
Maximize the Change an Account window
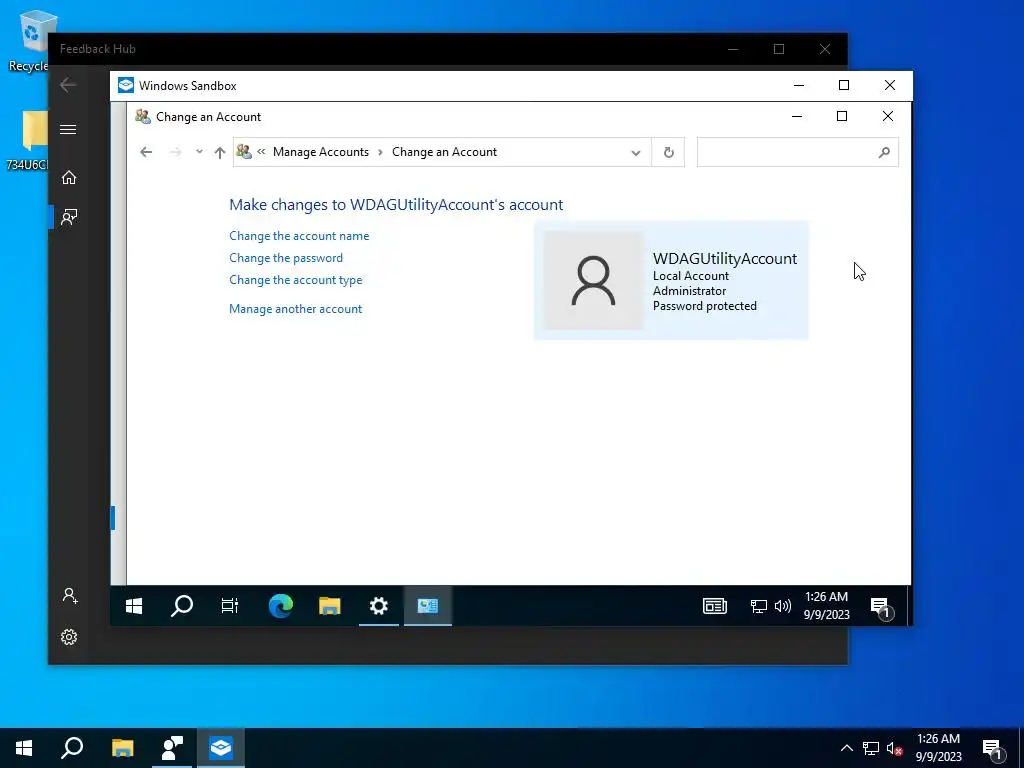(842, 116)
